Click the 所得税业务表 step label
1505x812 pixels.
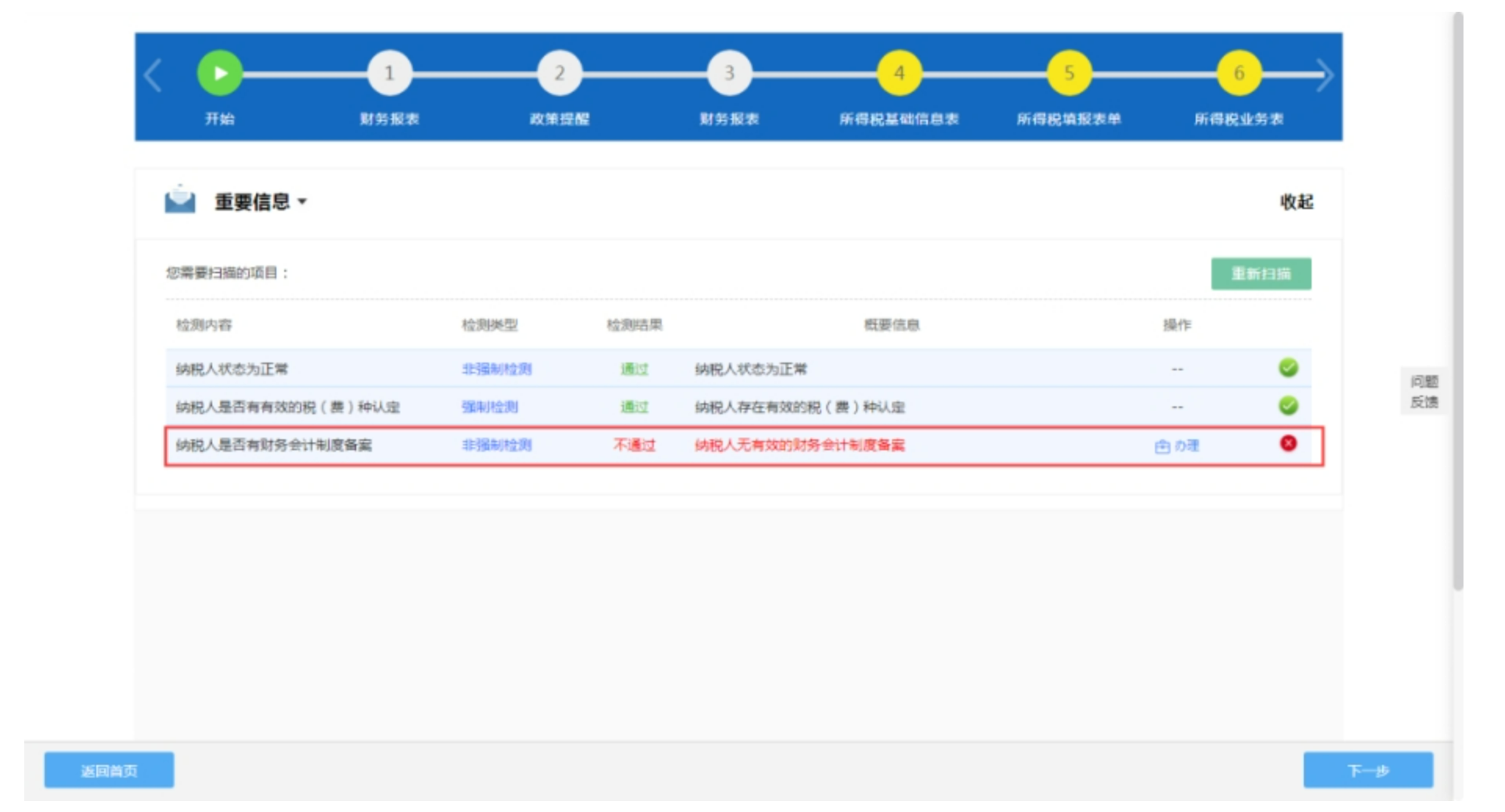coord(1239,119)
